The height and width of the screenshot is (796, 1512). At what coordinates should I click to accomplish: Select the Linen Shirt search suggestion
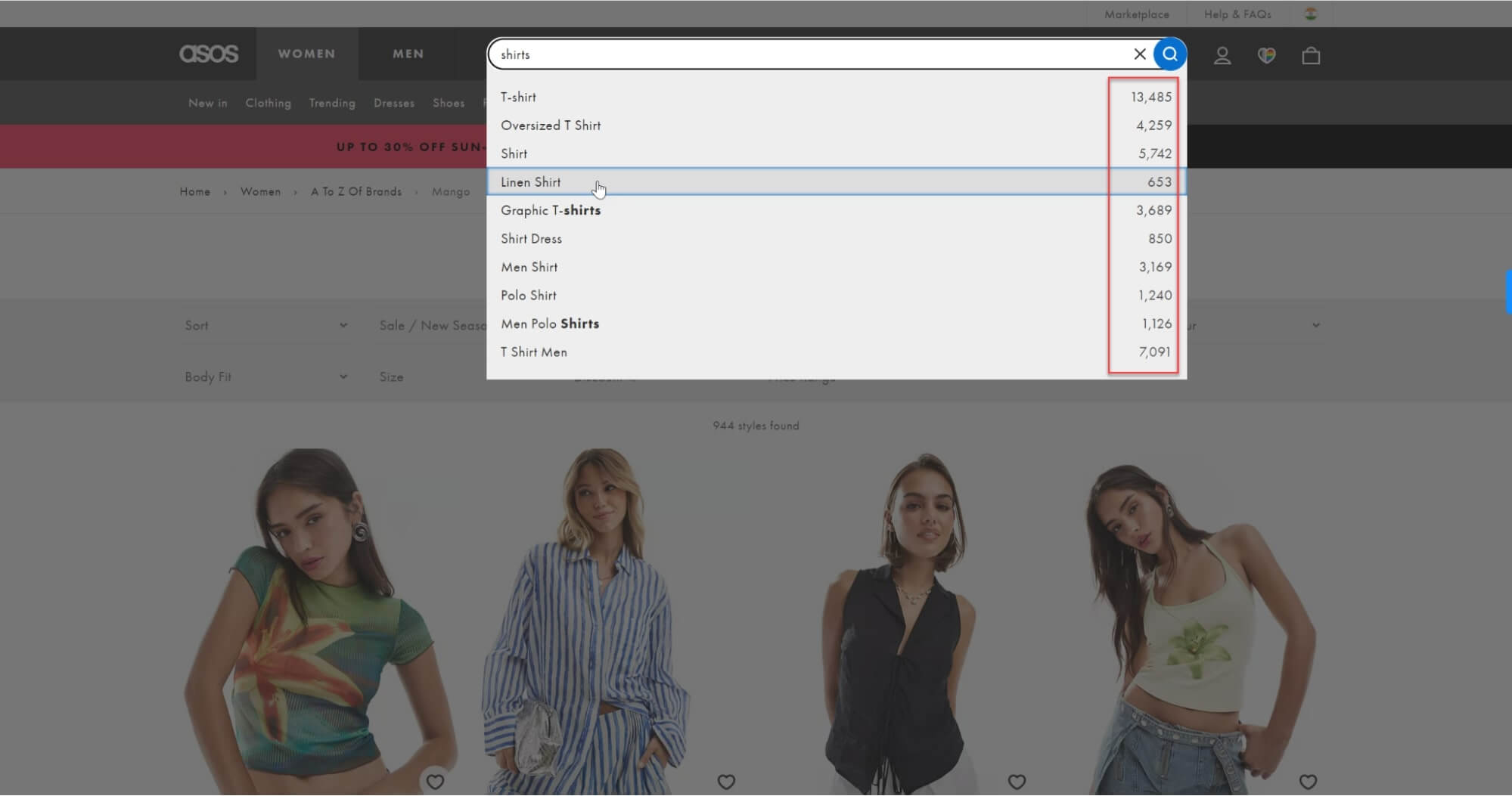pyautogui.click(x=531, y=182)
